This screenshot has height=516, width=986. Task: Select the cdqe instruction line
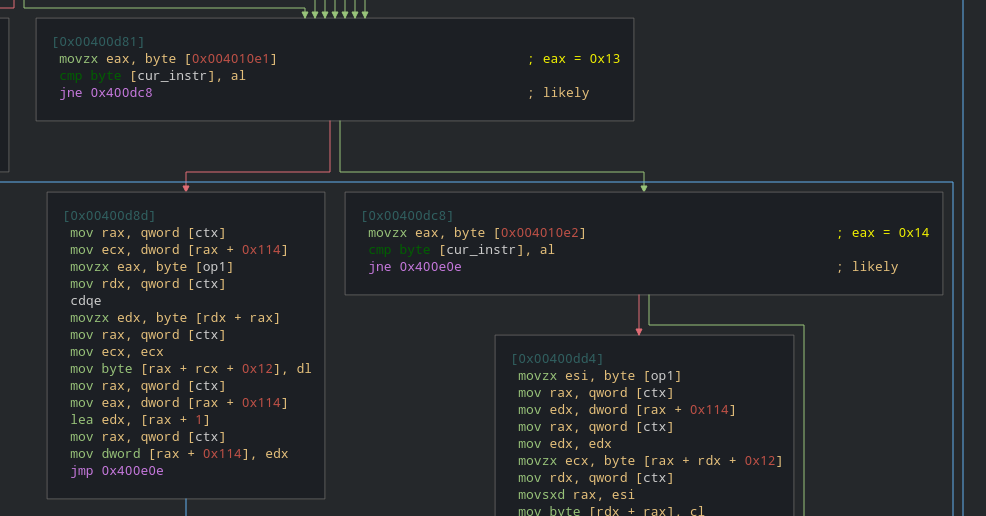pos(86,301)
